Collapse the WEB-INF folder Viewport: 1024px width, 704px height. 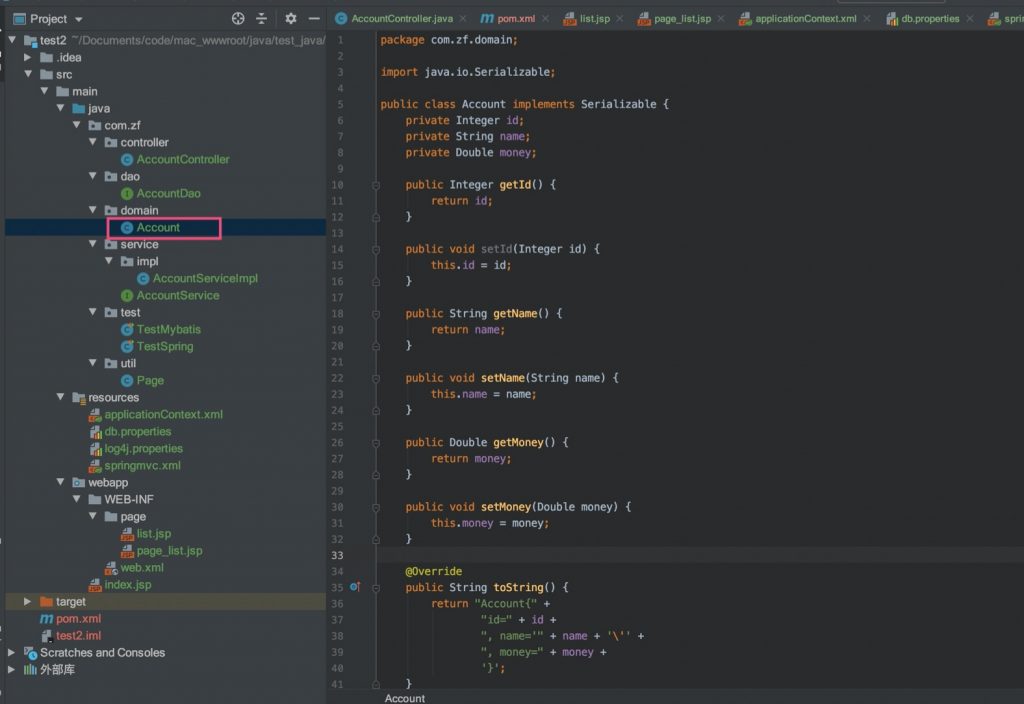pyautogui.click(x=76, y=499)
